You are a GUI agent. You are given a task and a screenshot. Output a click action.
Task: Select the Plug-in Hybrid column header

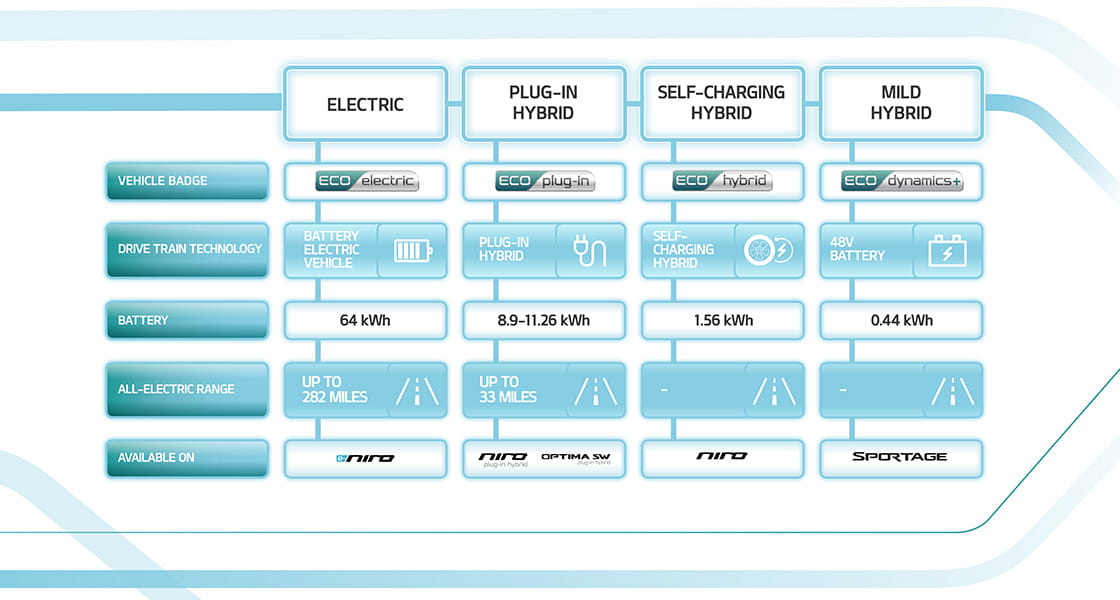[x=543, y=103]
